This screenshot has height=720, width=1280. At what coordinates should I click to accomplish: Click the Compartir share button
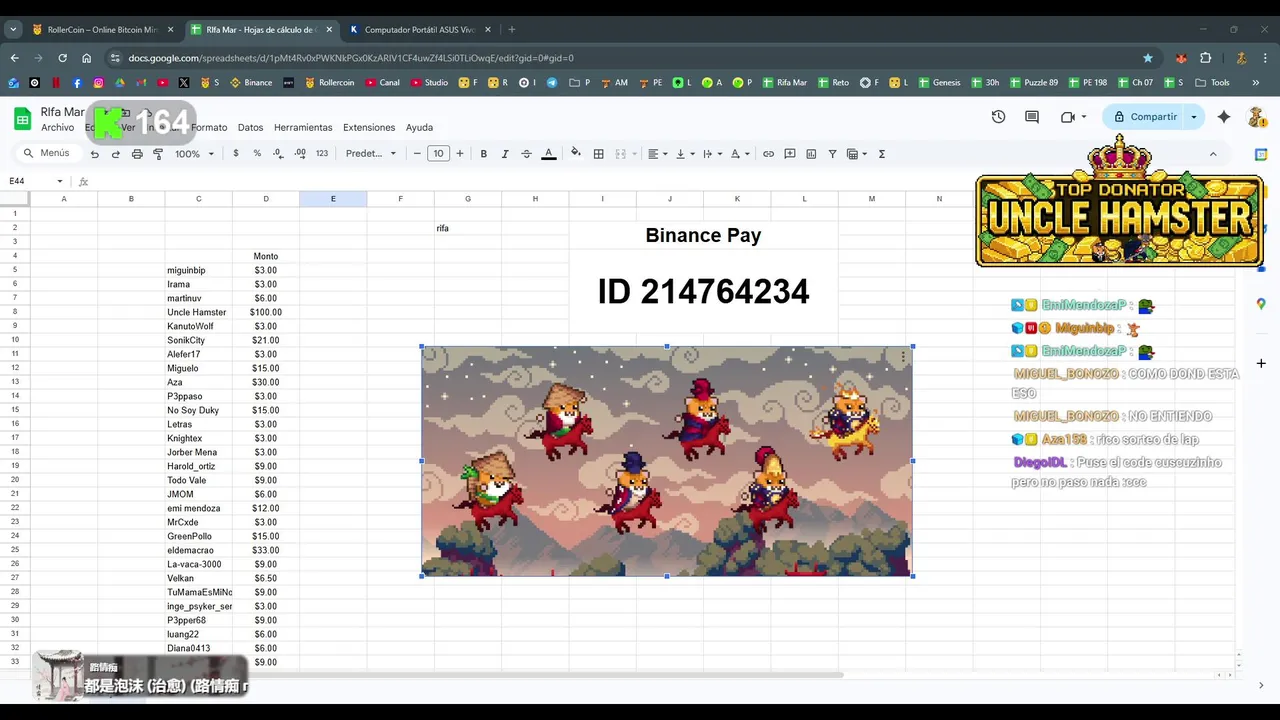click(1145, 117)
